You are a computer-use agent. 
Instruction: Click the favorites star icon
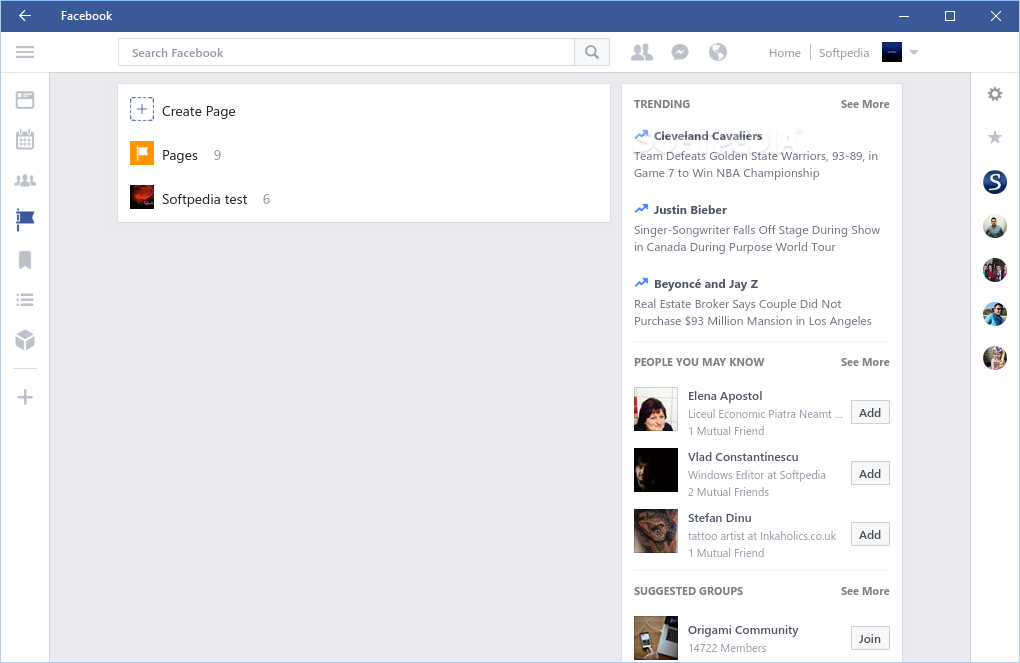(995, 137)
